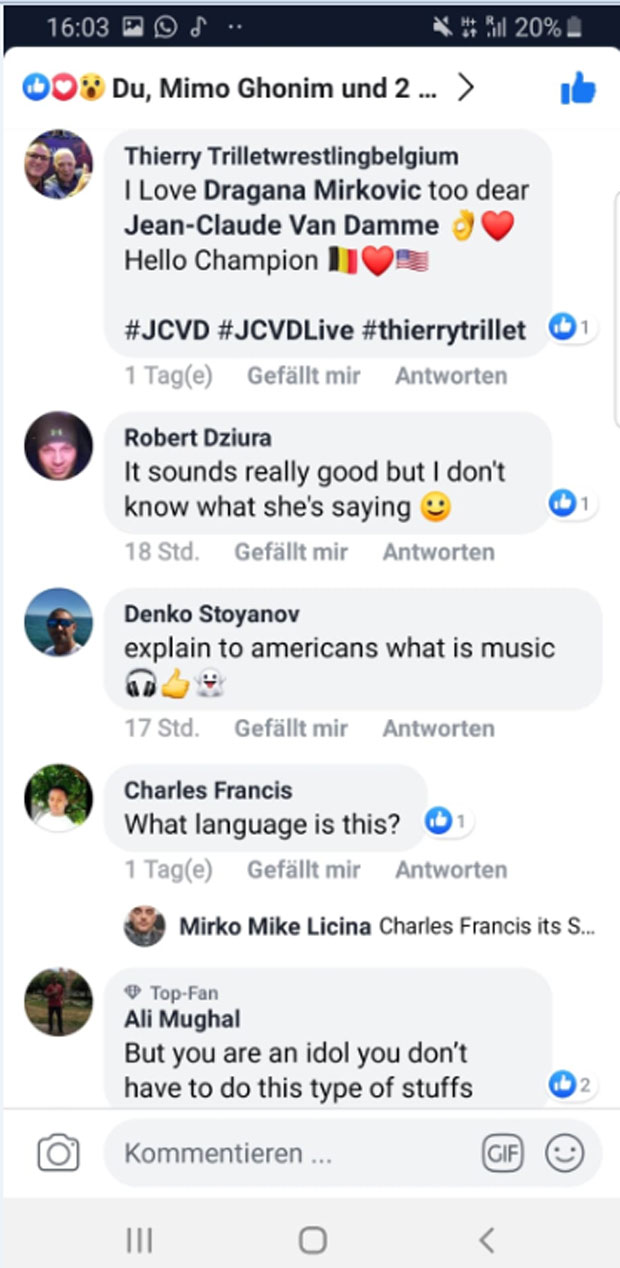Expand Mirko Mike Licina's reply
The height and width of the screenshot is (1268, 620).
tap(386, 926)
